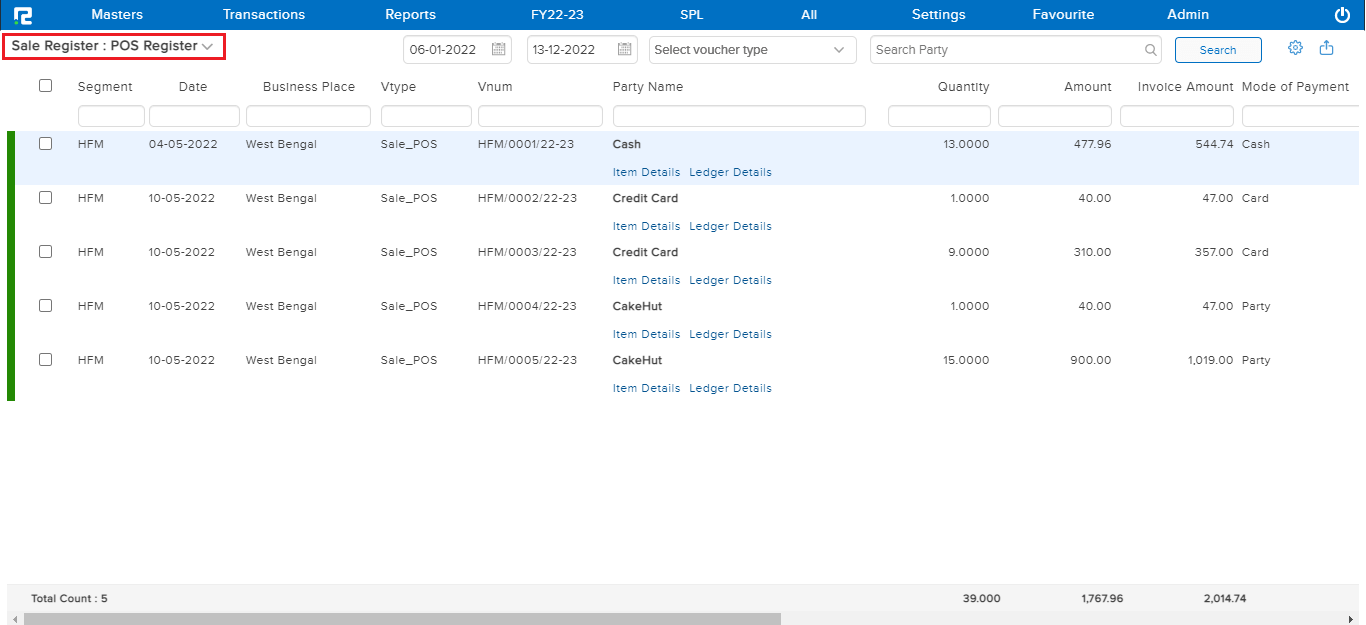The height and width of the screenshot is (625, 1366).
Task: Open the start date calendar picker
Action: [497, 48]
